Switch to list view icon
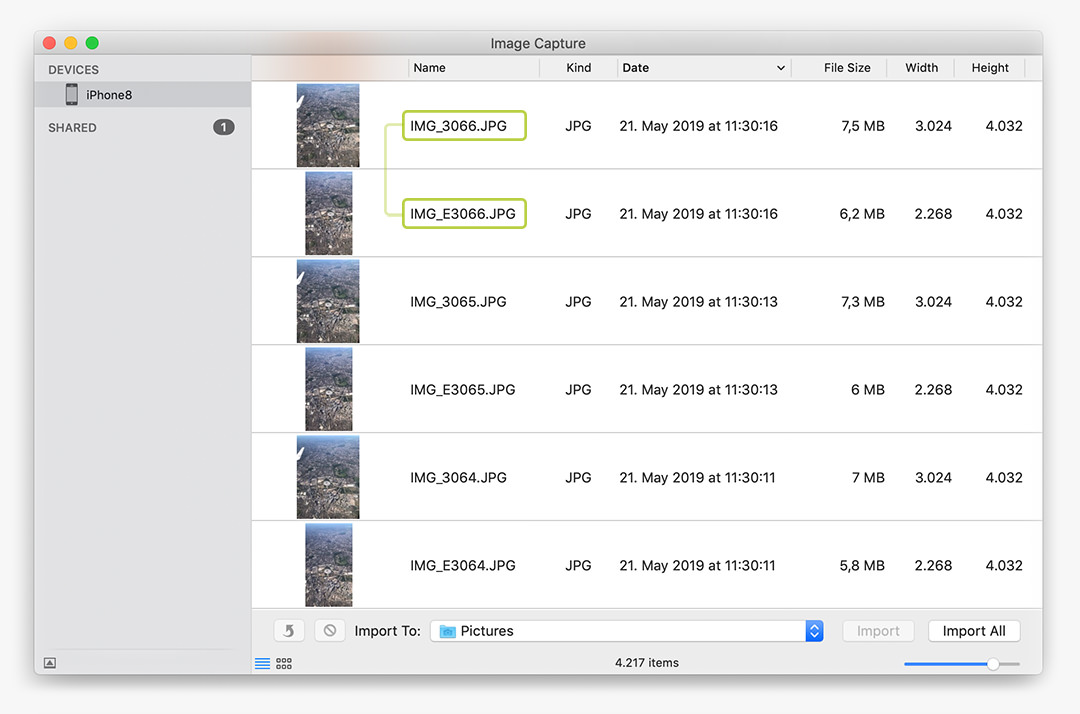1080x714 pixels. 263,663
